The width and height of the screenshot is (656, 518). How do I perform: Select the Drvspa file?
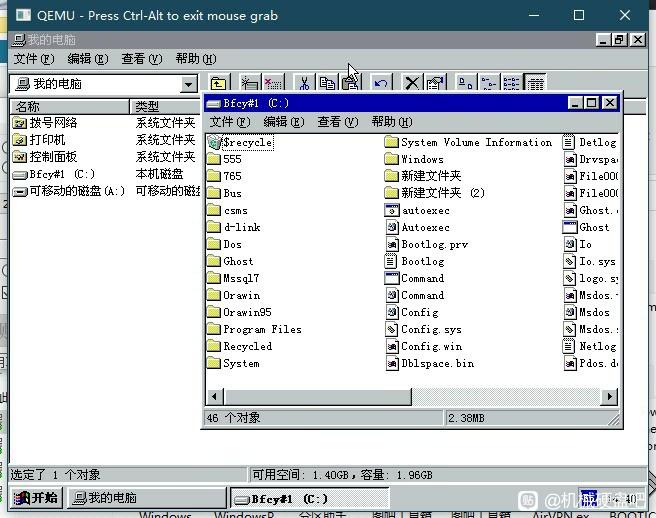tap(590, 159)
